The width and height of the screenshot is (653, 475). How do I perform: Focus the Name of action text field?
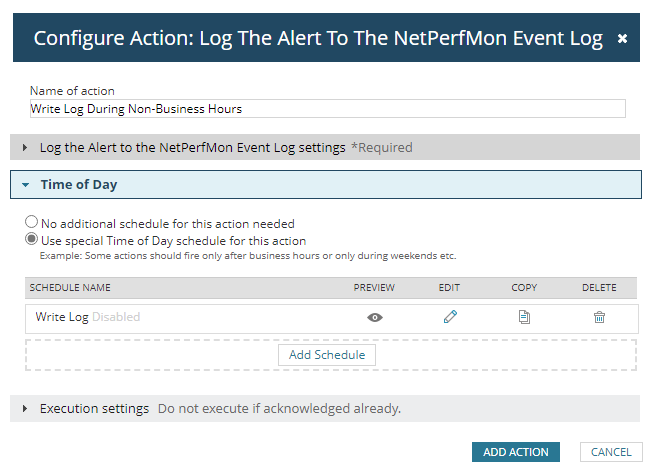327,109
